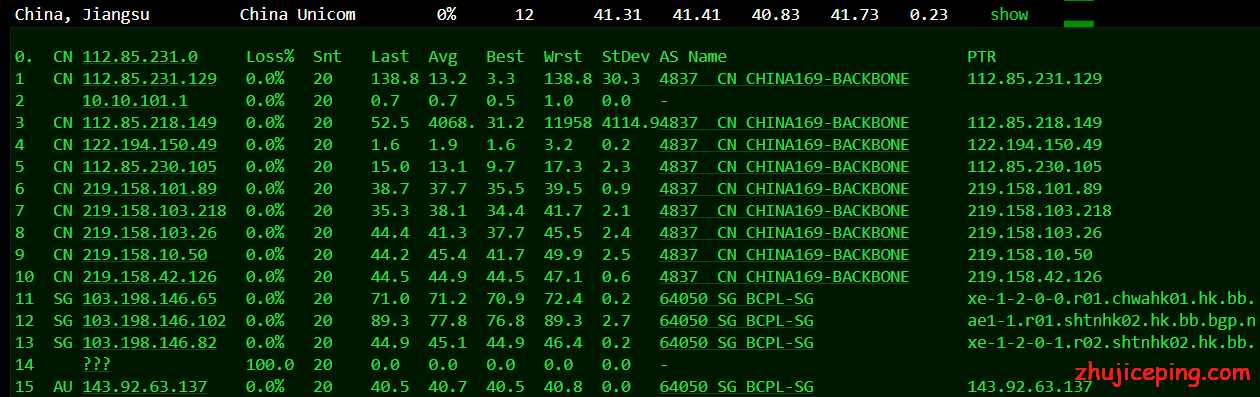This screenshot has height=397, width=1260.
Task: Click the "Last" column header
Action: (x=390, y=57)
